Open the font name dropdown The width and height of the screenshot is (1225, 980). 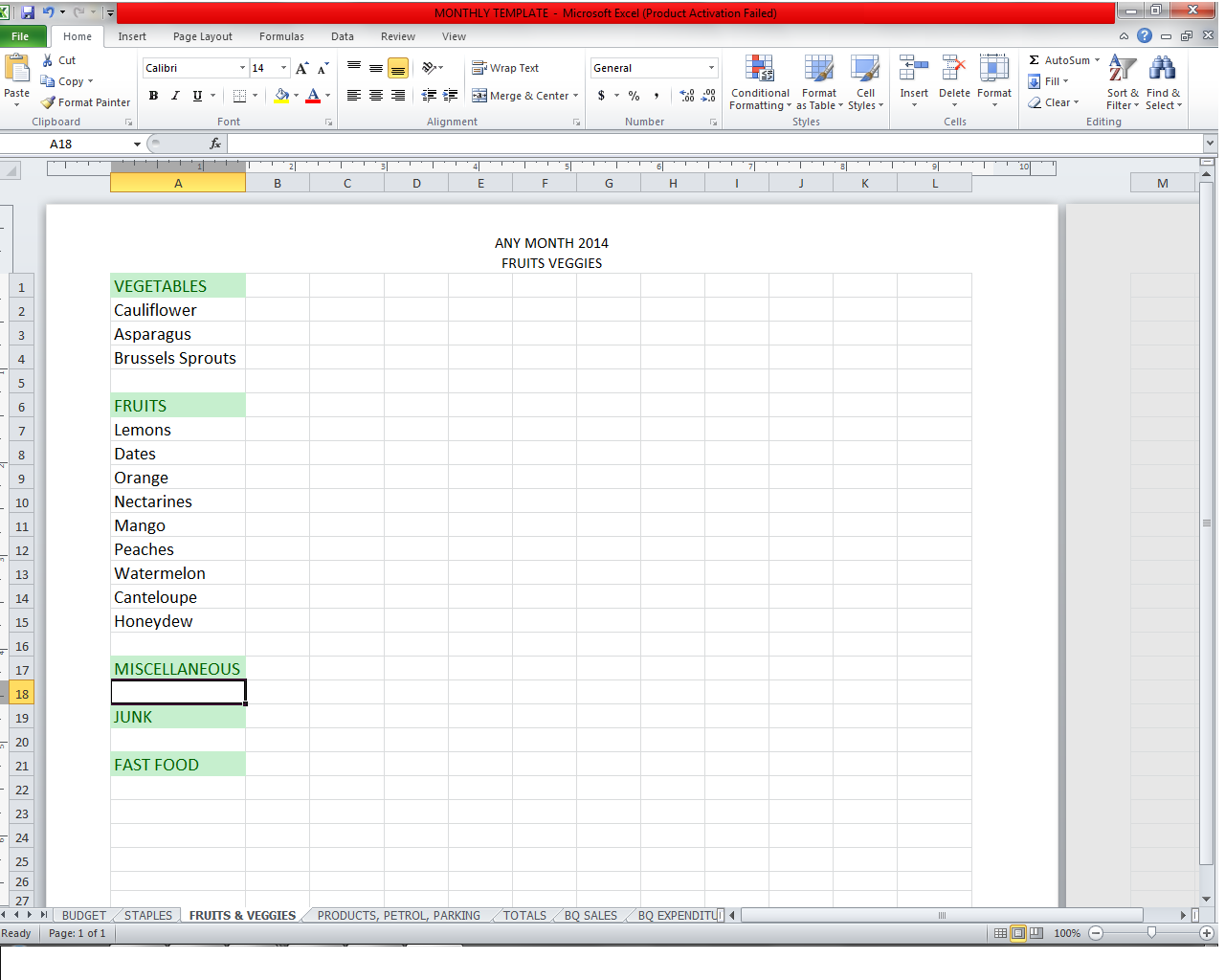click(242, 68)
